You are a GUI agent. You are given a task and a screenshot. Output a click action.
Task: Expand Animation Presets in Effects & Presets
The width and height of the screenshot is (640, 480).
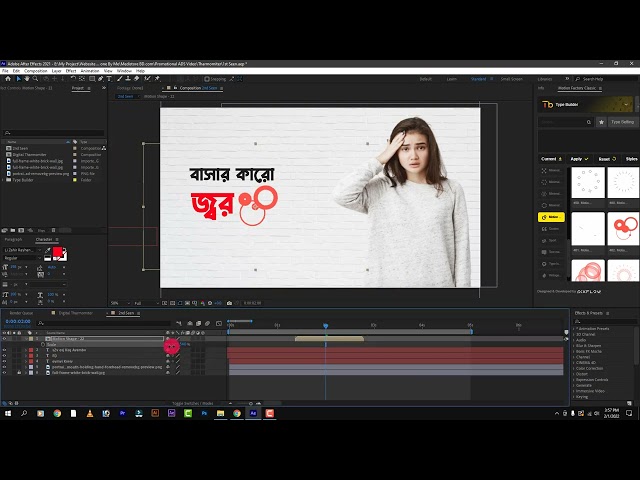pos(574,329)
